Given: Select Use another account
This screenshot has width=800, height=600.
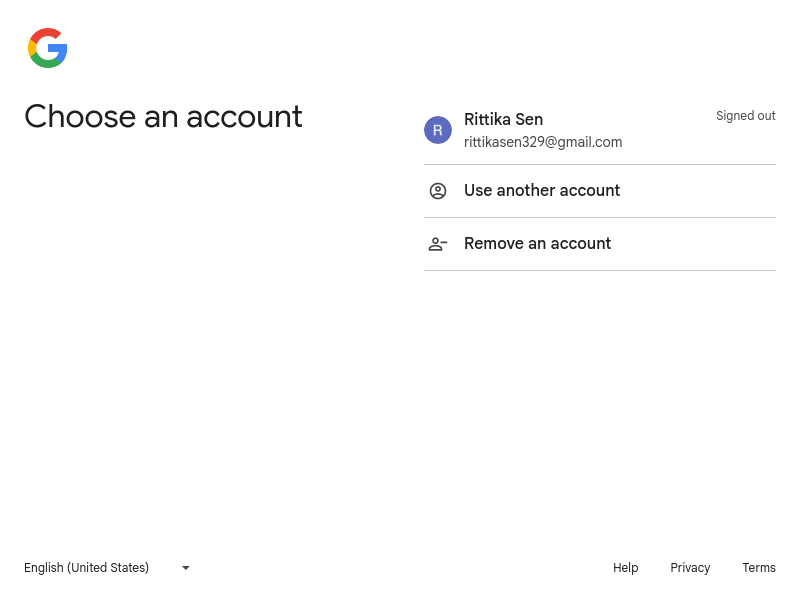Looking at the screenshot, I should pos(600,191).
